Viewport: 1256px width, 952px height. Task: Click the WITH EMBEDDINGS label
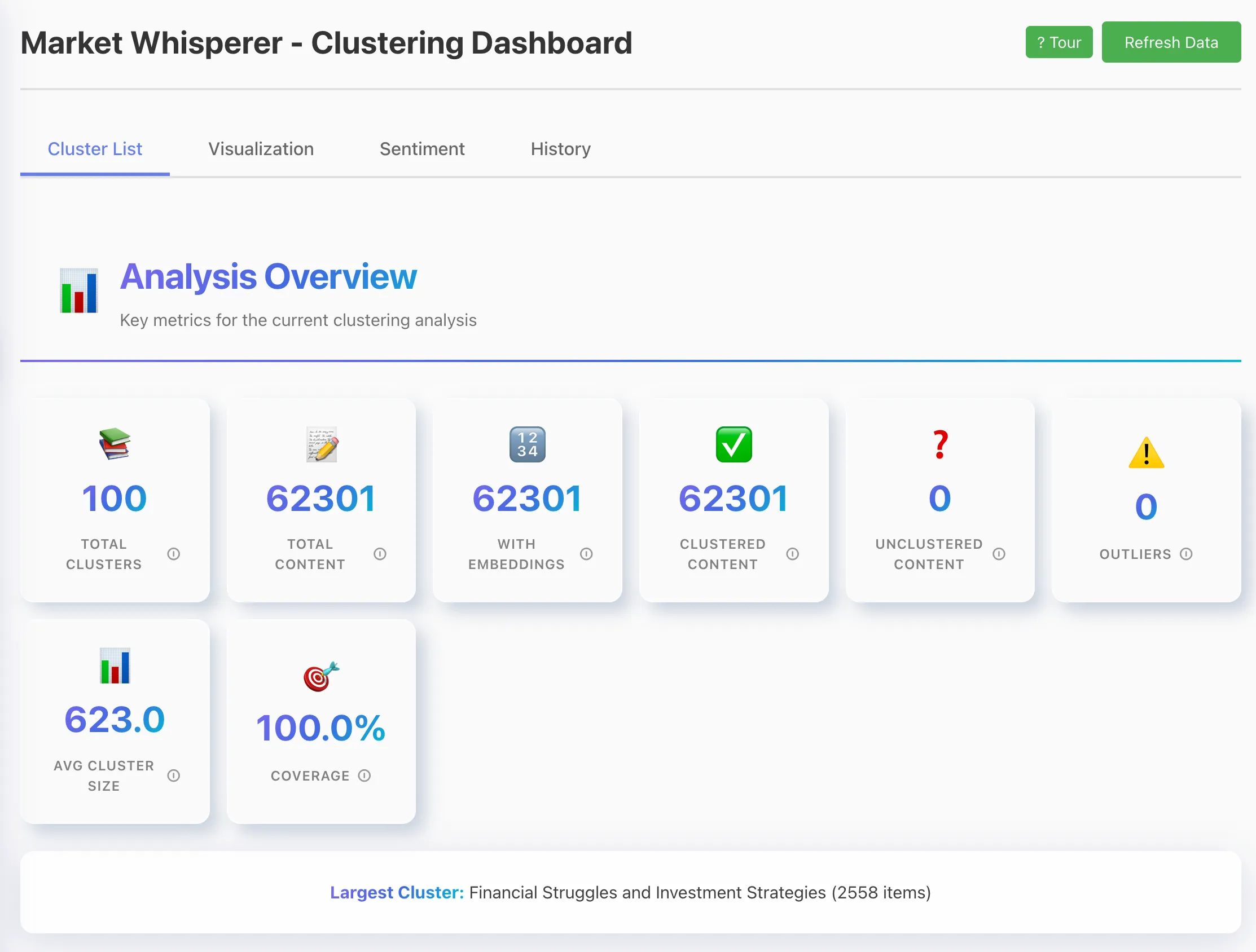(x=516, y=554)
